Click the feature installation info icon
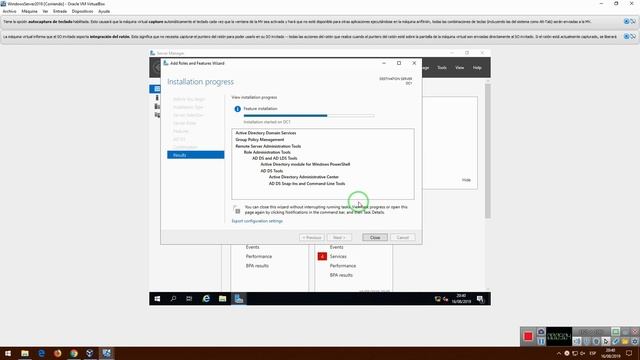The width and height of the screenshot is (640, 360). coord(238,109)
